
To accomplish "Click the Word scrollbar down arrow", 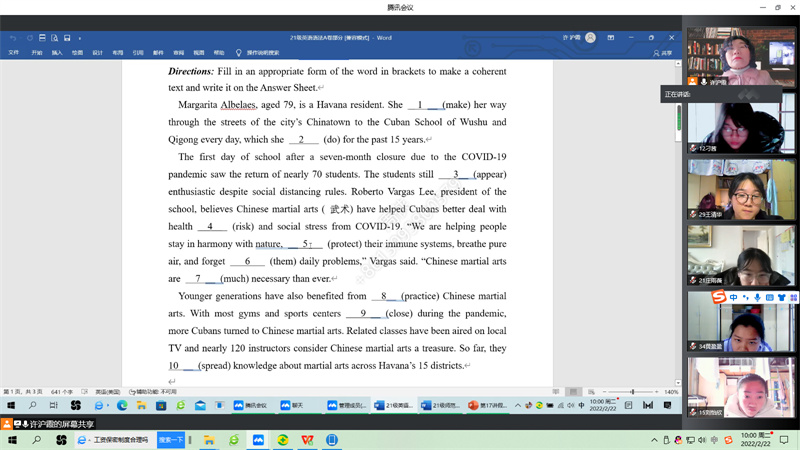I will pos(678,383).
